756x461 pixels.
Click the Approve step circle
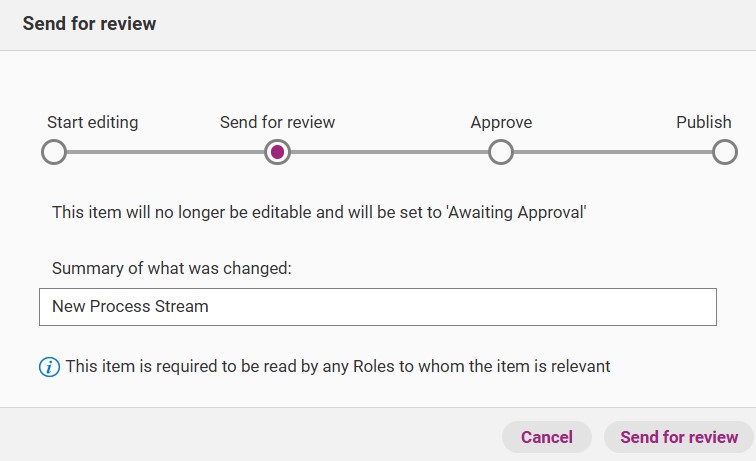coord(501,152)
